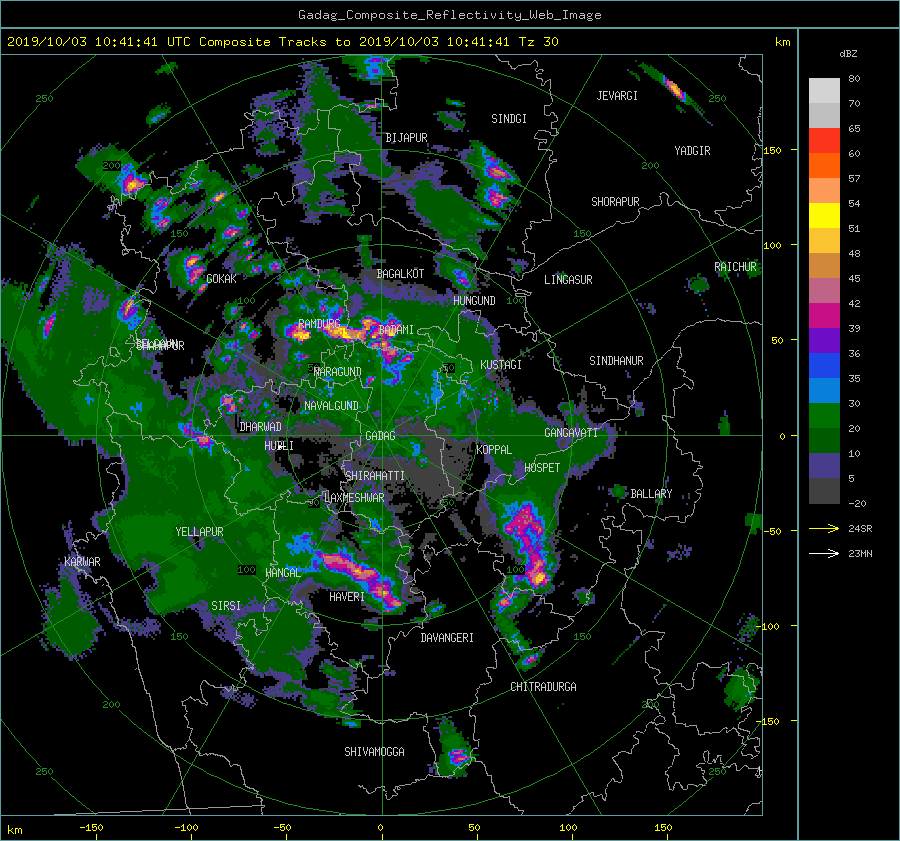The image size is (900, 841).
Task: Click the JEVARGI city label
Action: pyautogui.click(x=617, y=96)
